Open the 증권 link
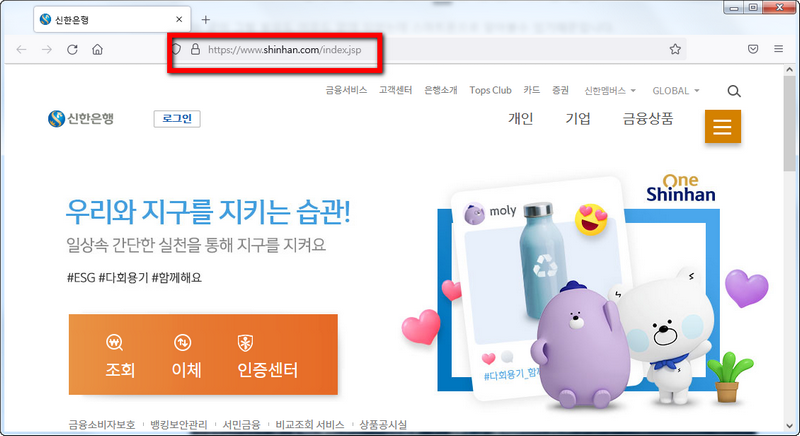Viewport: 800px width, 436px height. 560,90
